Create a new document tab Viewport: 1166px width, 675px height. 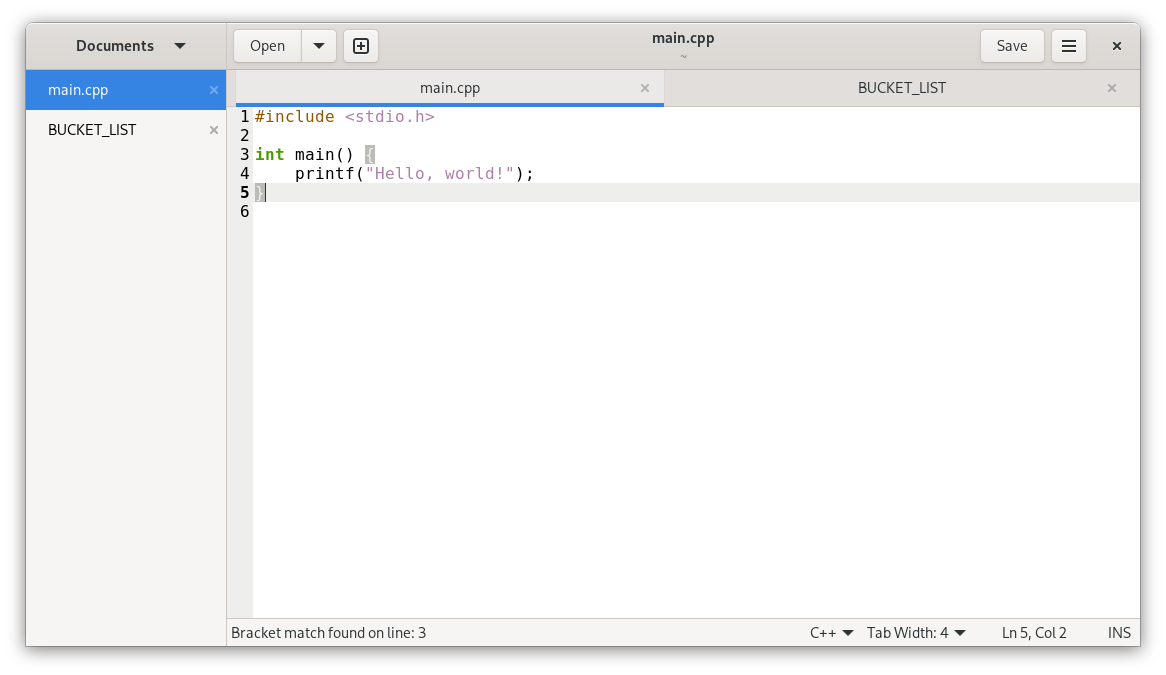click(x=360, y=45)
